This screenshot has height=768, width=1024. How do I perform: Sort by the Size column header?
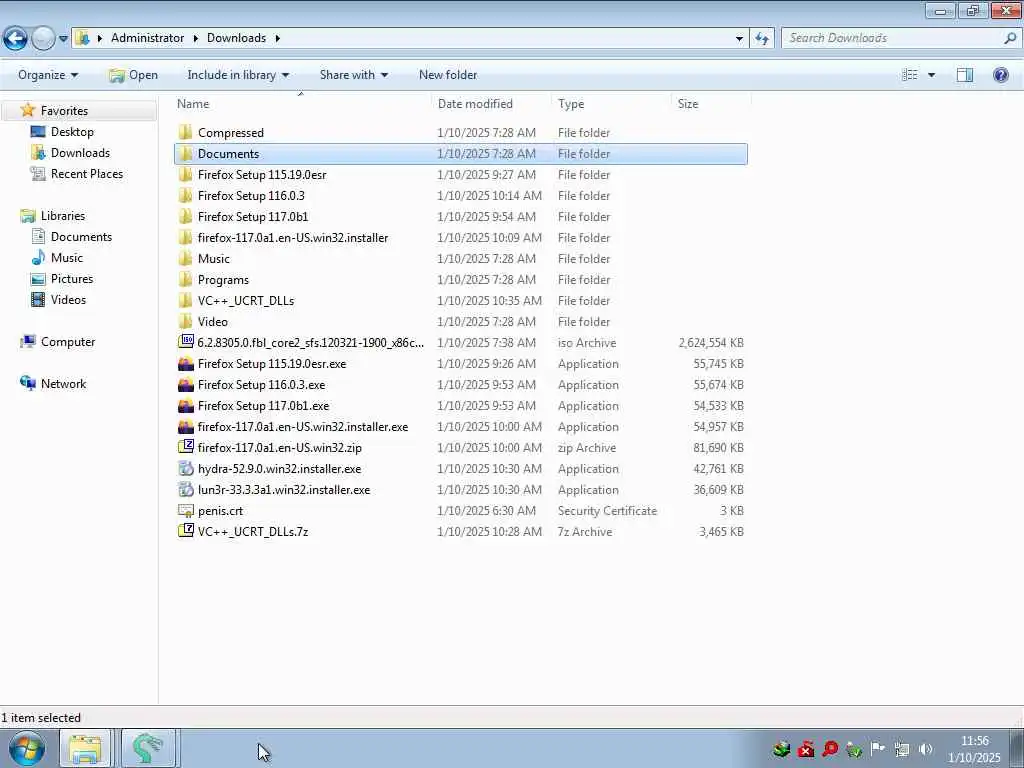point(712,104)
